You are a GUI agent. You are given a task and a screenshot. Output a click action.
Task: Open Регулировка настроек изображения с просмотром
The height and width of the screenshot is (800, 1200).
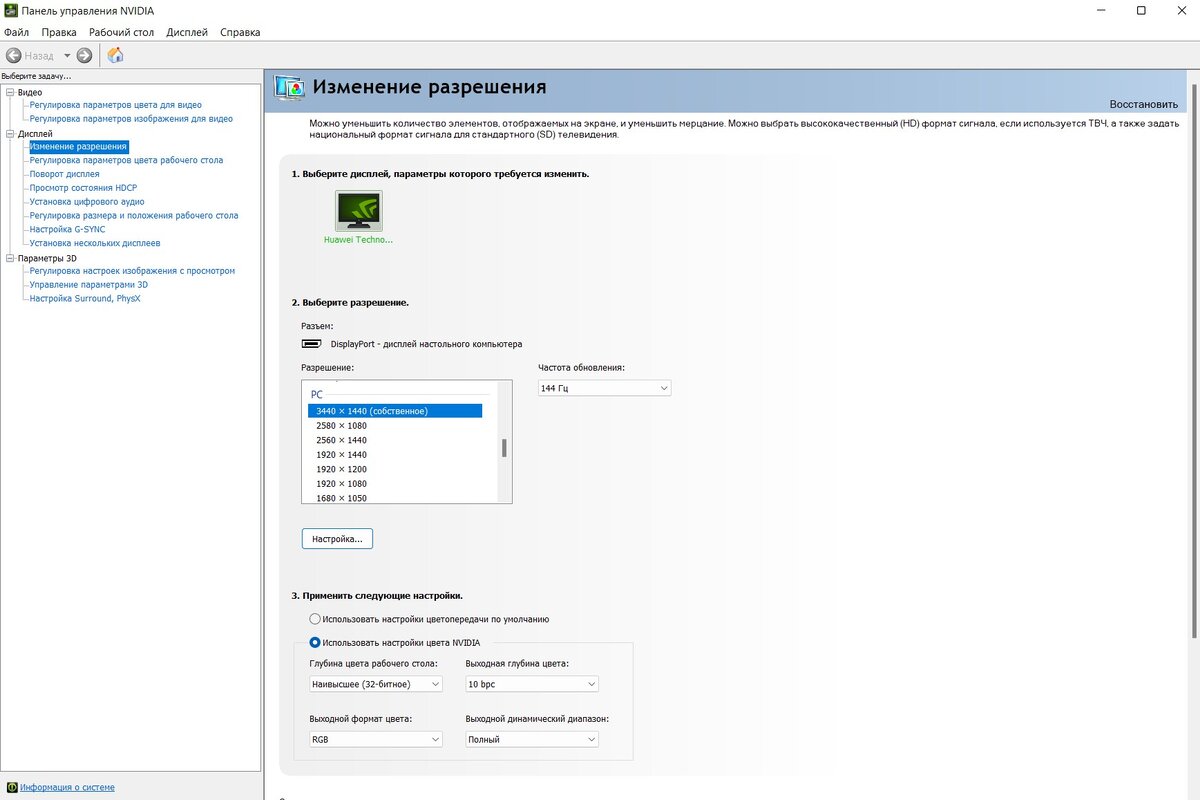pos(132,271)
